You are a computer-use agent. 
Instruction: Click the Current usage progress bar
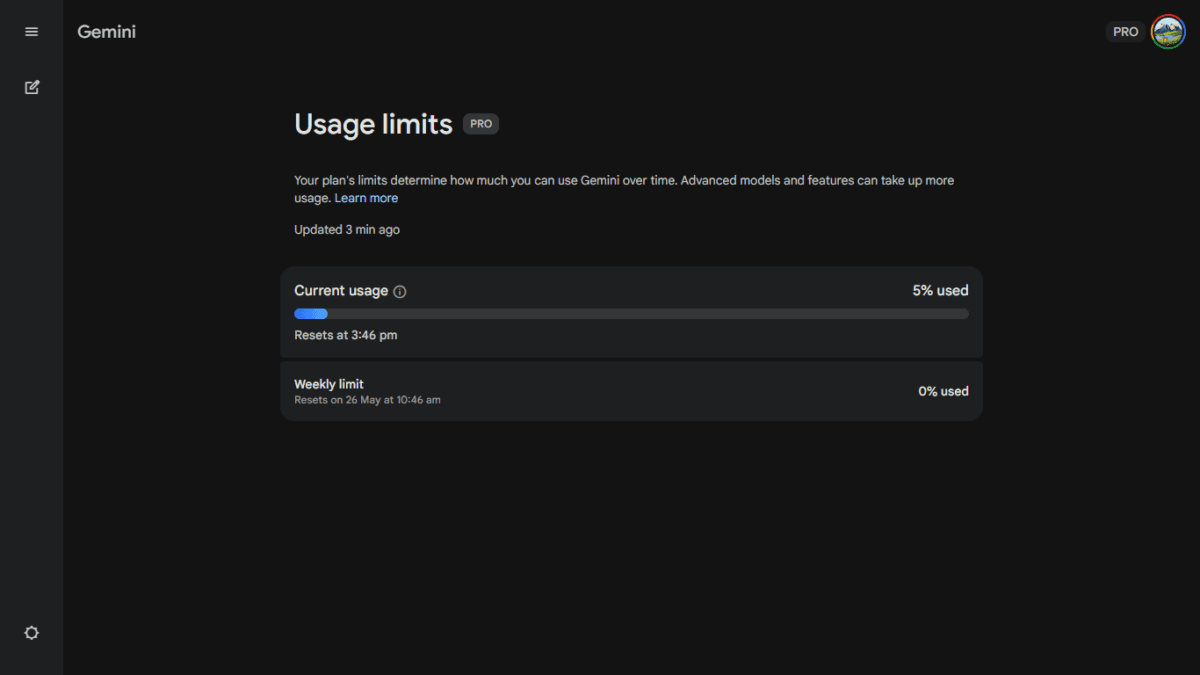click(631, 314)
